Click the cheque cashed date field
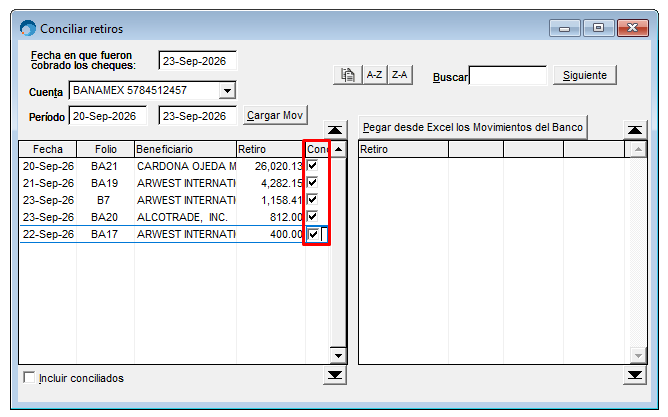668x417 pixels. pos(197,61)
